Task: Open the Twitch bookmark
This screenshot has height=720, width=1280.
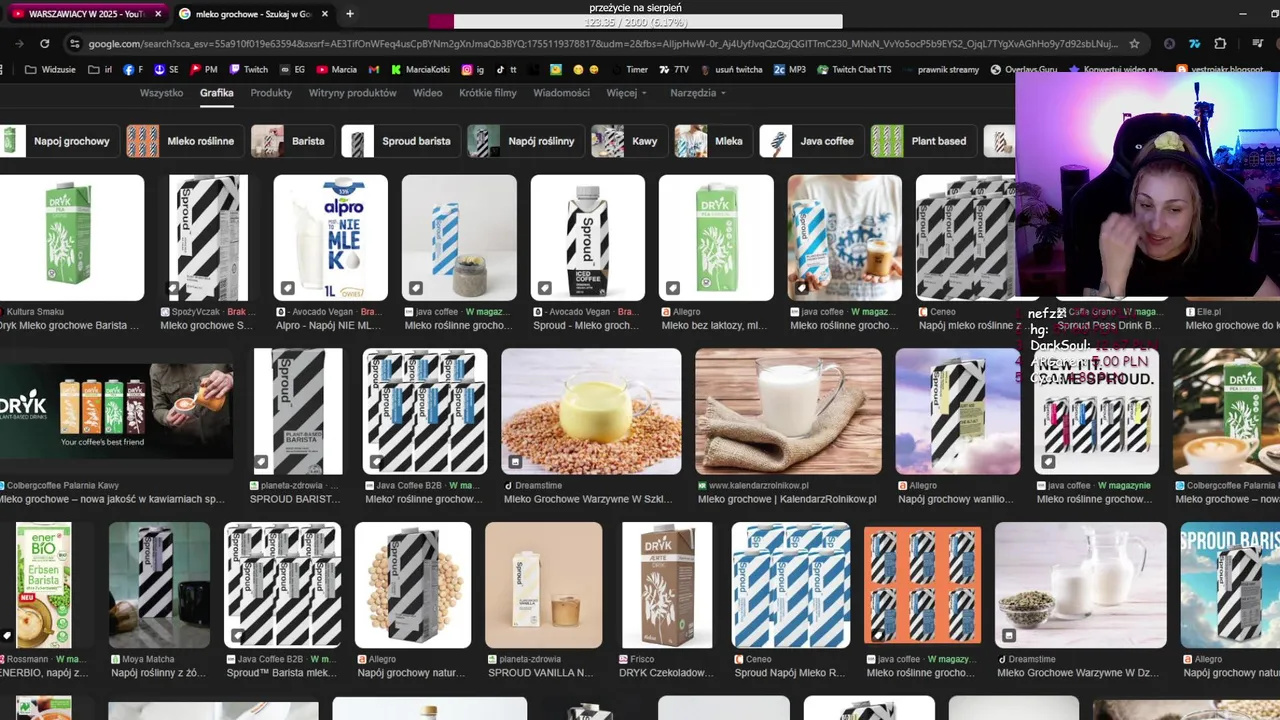Action: coord(249,70)
